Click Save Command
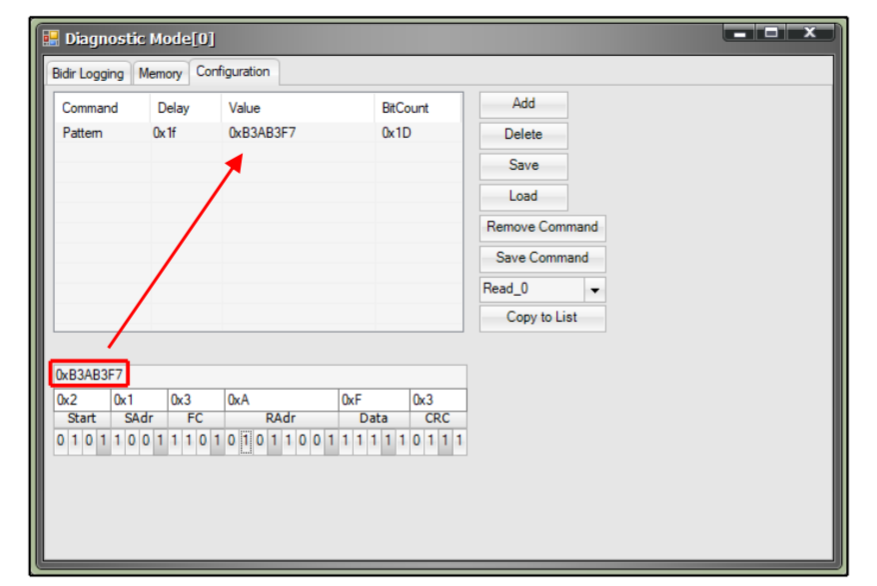 coord(542,258)
